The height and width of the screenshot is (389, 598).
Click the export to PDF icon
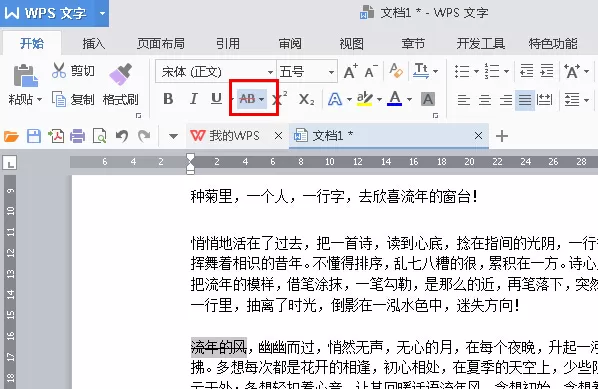click(x=56, y=136)
